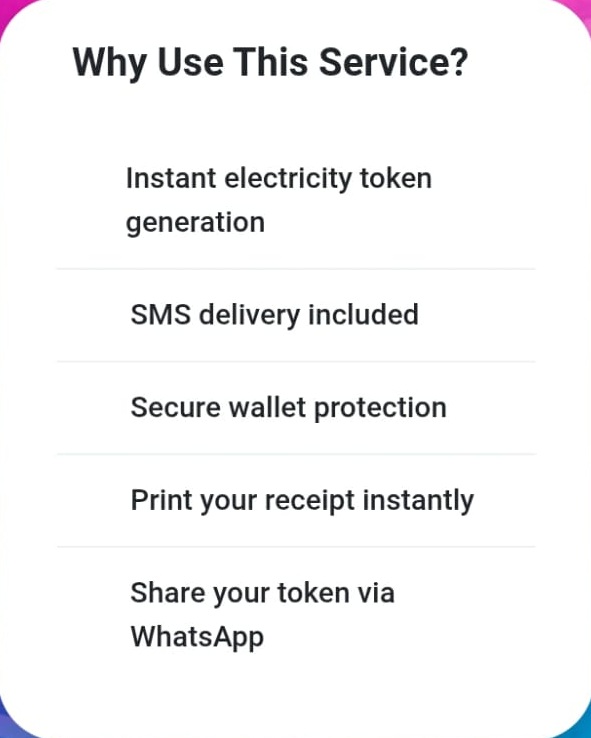
Task: Click the blue gradient corner at bottom right
Action: tap(583, 729)
